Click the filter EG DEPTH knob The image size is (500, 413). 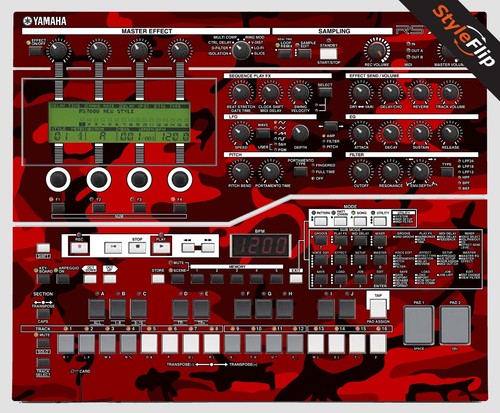(420, 171)
